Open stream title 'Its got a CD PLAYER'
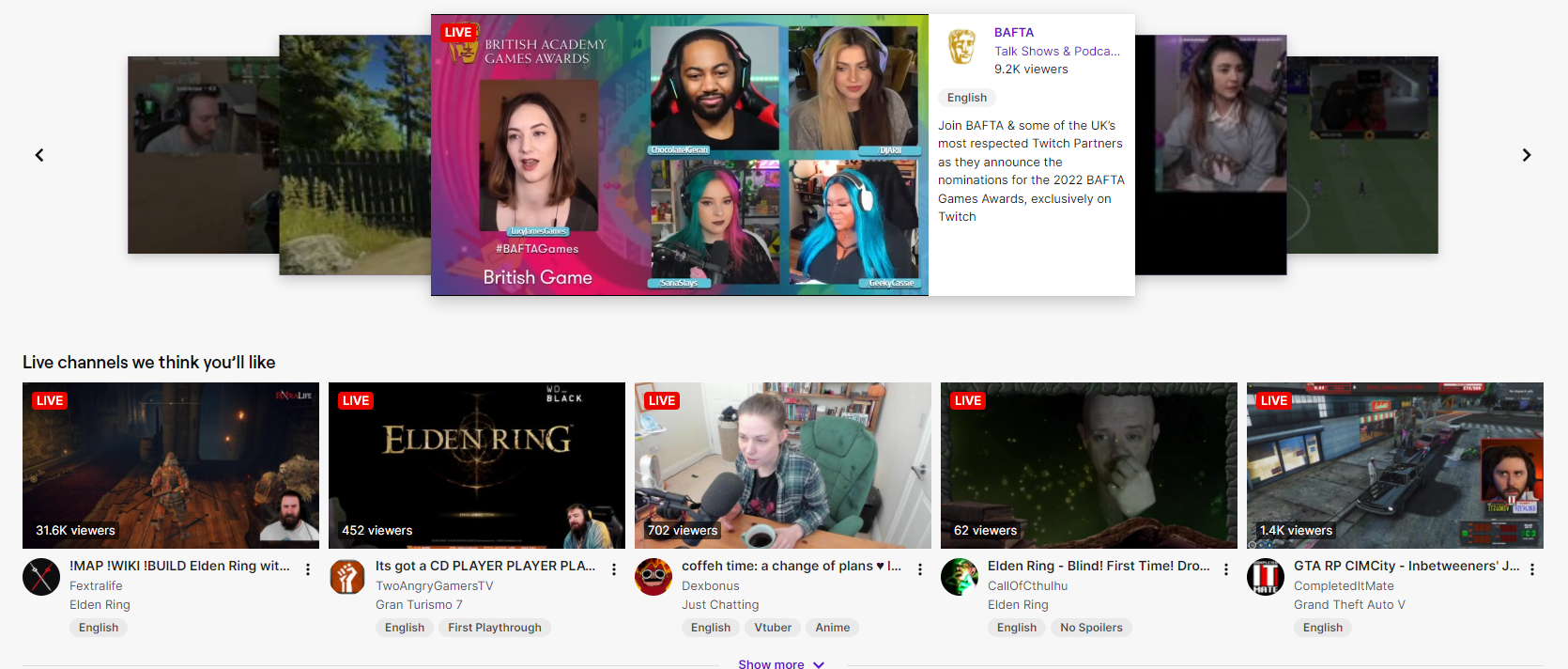This screenshot has width=1568, height=669. [485, 566]
